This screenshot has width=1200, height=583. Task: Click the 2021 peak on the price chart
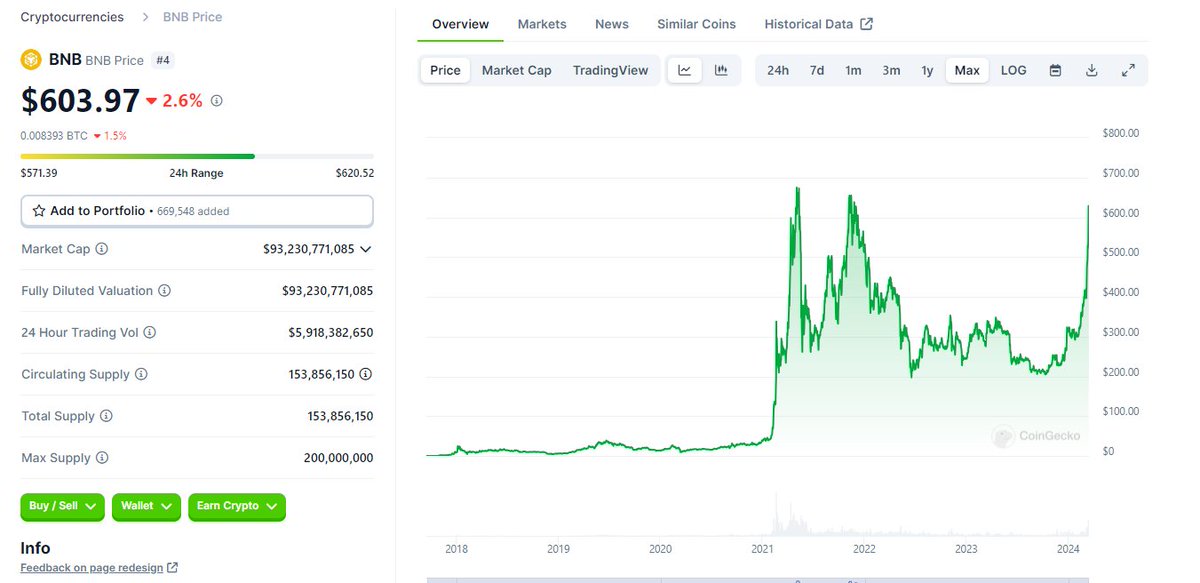click(797, 188)
